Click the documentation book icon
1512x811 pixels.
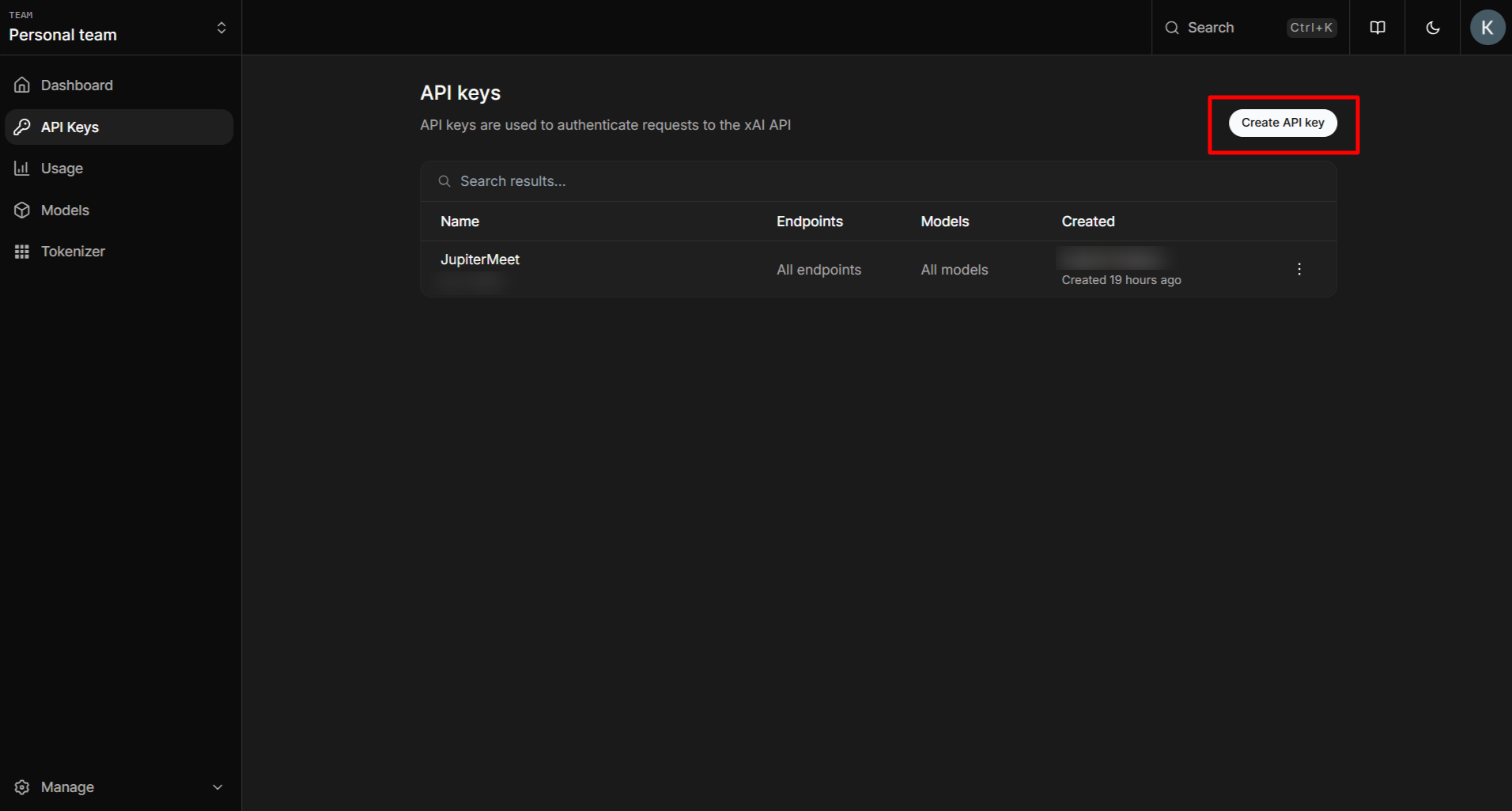coord(1378,27)
